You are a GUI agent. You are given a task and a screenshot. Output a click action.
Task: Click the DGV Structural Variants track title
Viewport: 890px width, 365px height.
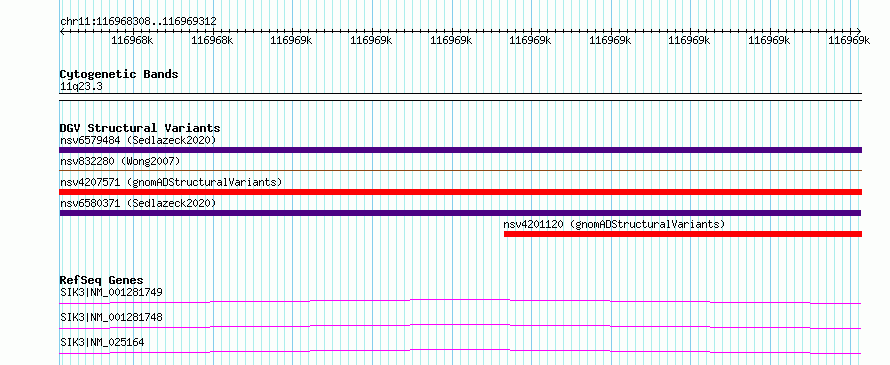(140, 128)
